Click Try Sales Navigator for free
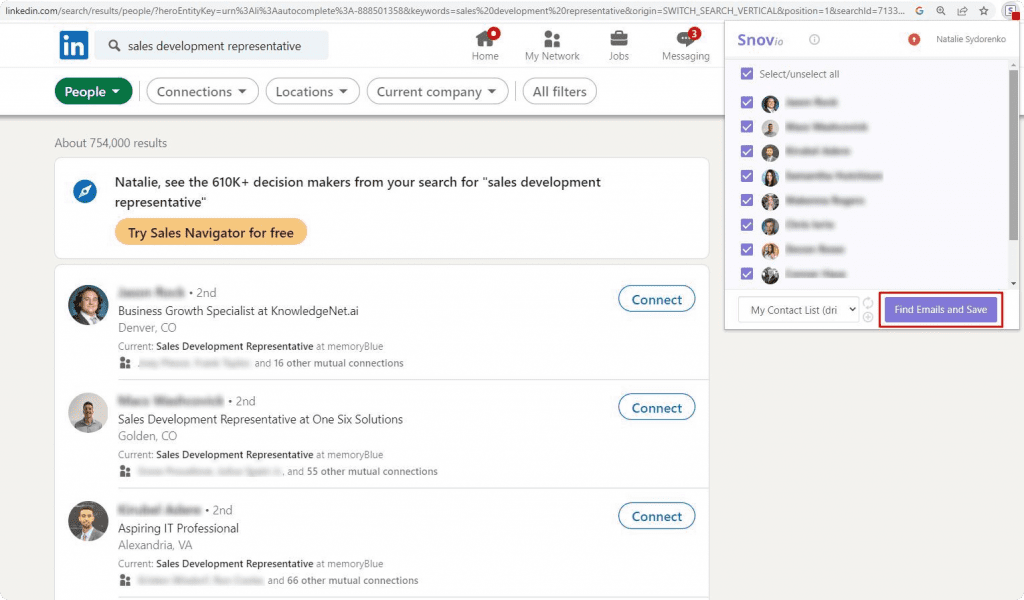The width and height of the screenshot is (1024, 600). [211, 232]
